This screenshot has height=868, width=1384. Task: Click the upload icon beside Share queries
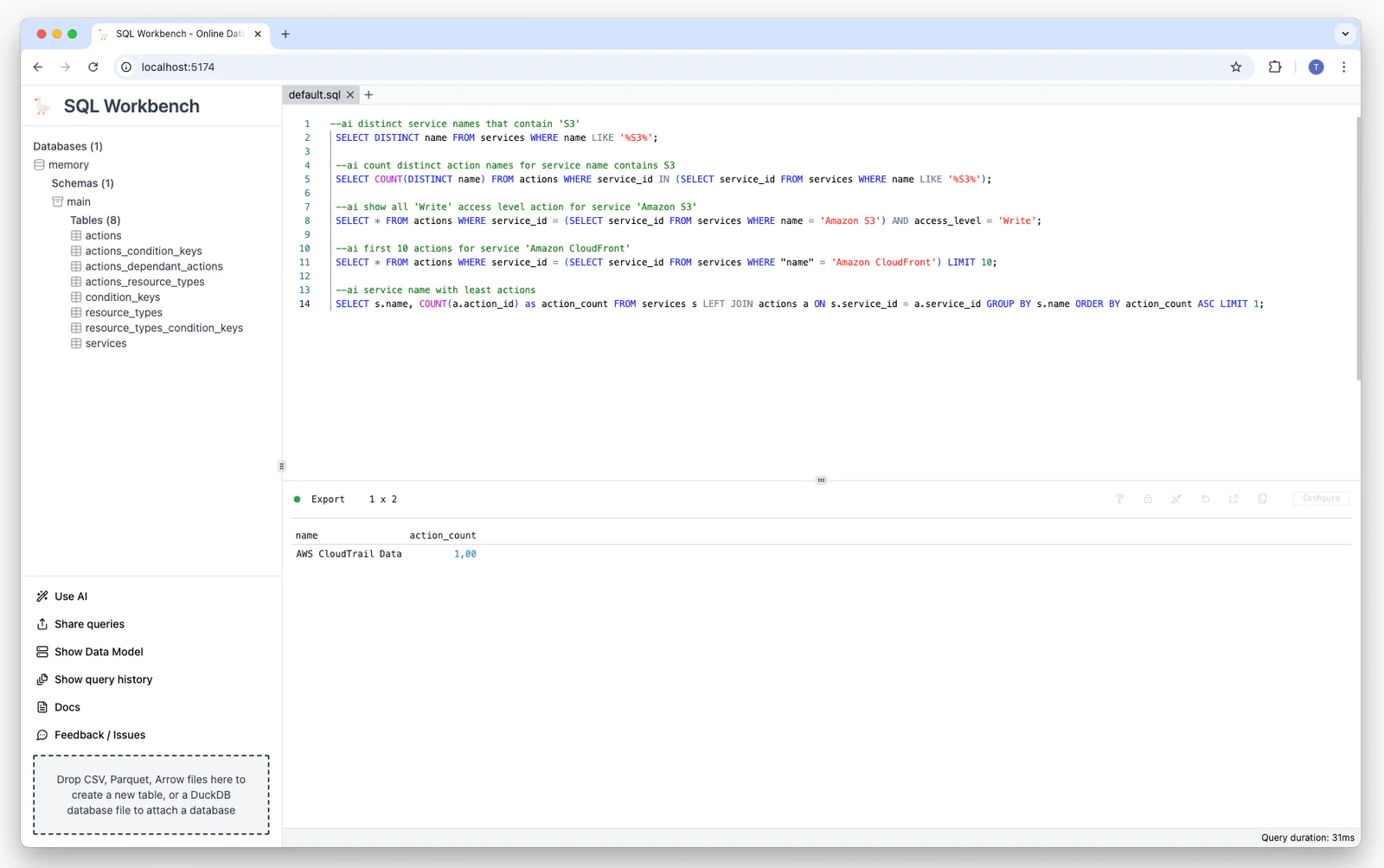(42, 624)
